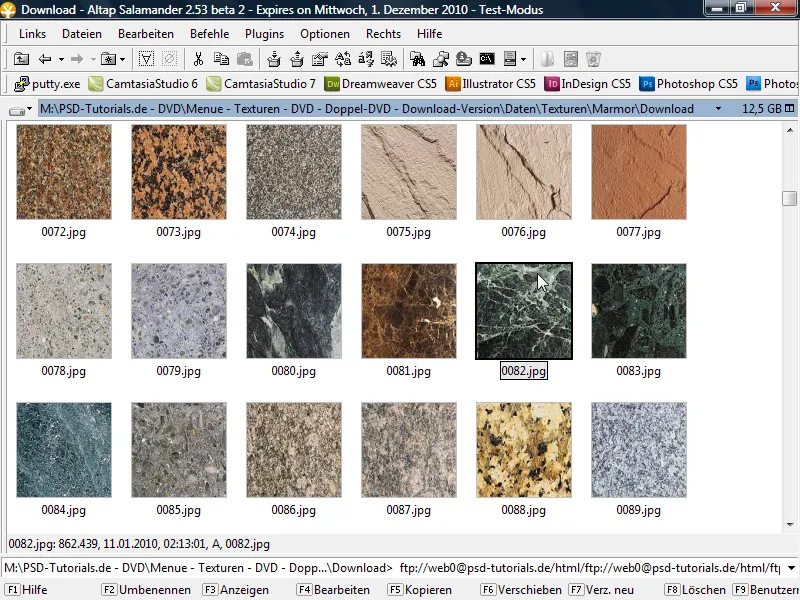Click the Convert files gear icon
The image size is (800, 600).
(389, 59)
